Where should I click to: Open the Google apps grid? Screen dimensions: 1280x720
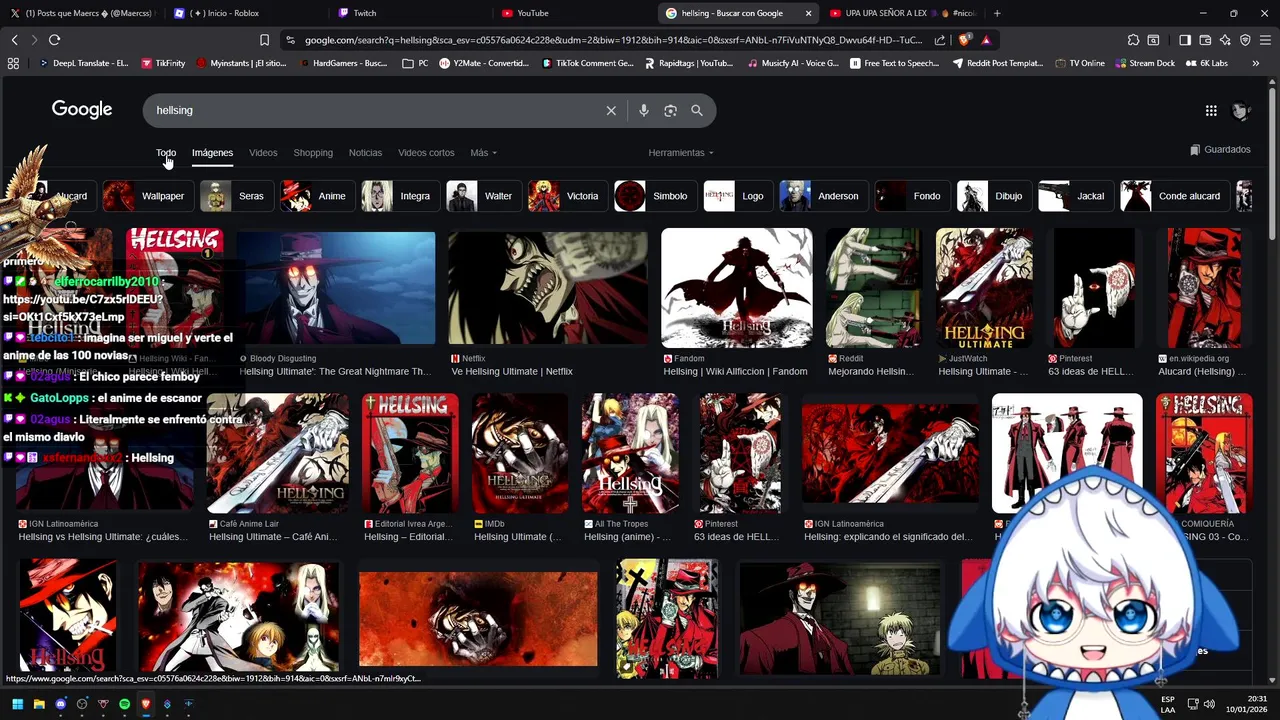click(1211, 111)
